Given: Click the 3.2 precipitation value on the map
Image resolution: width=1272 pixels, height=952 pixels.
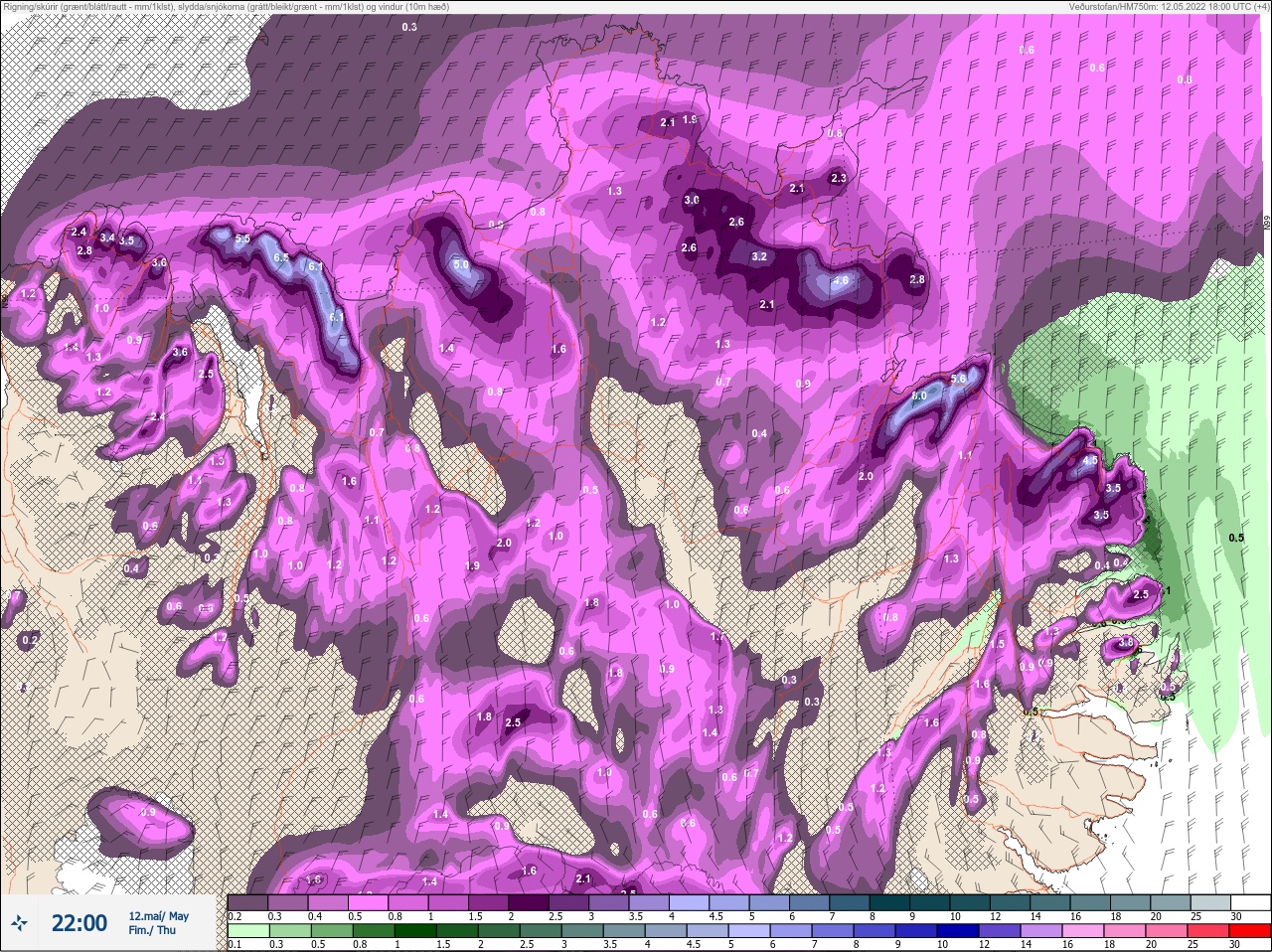Looking at the screenshot, I should click(759, 255).
